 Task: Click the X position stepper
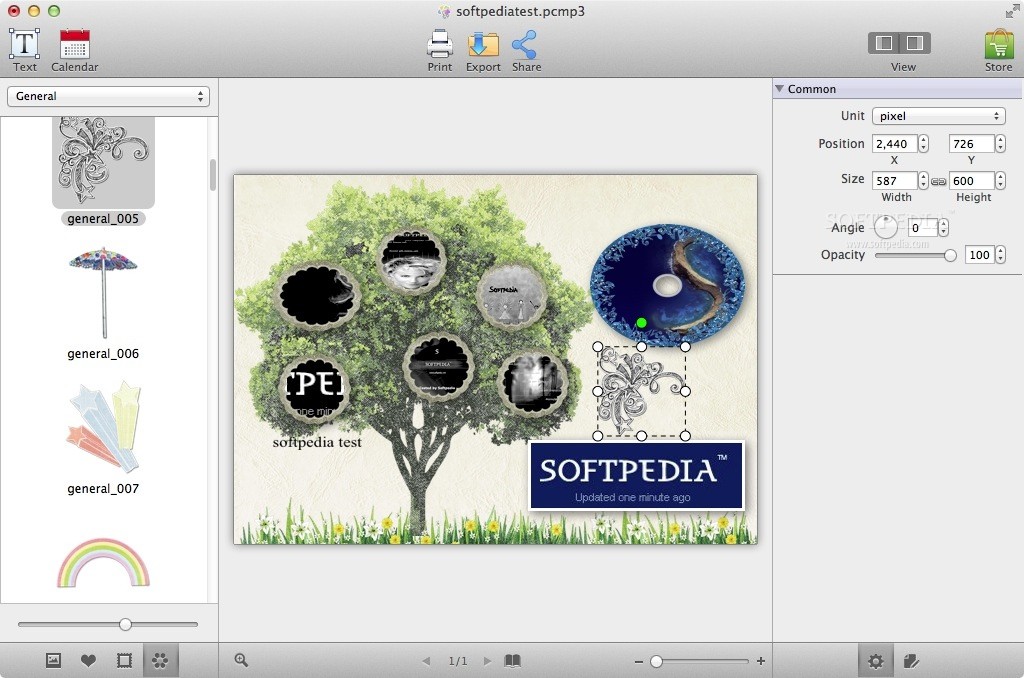(x=923, y=144)
